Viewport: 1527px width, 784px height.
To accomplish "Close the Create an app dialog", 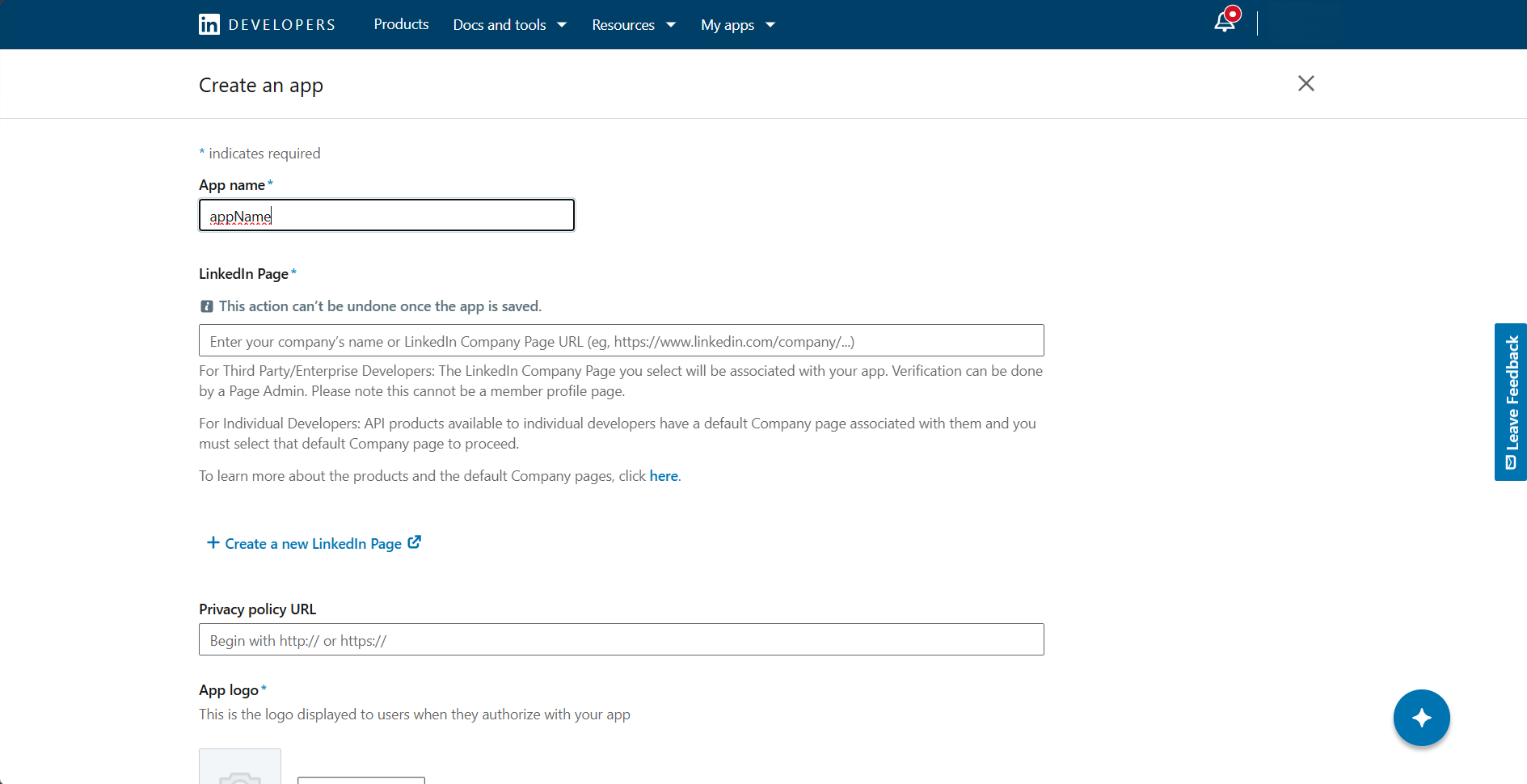I will click(x=1306, y=83).
